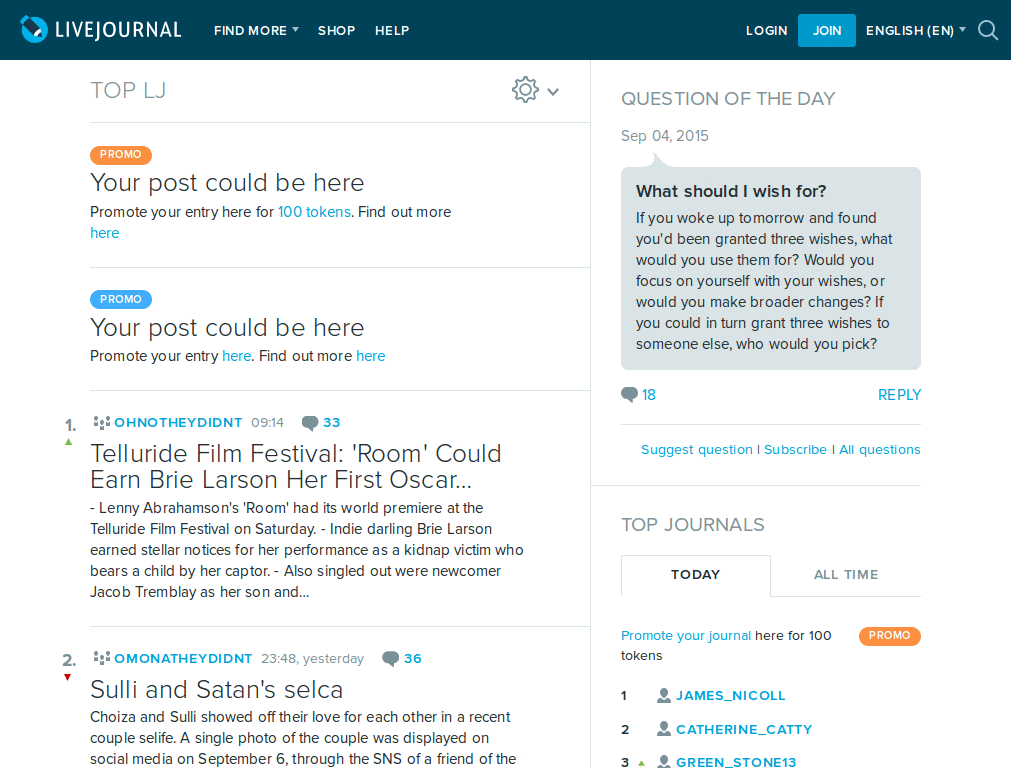This screenshot has height=768, width=1024.
Task: Click 'here' link under first promo
Action: 104,233
